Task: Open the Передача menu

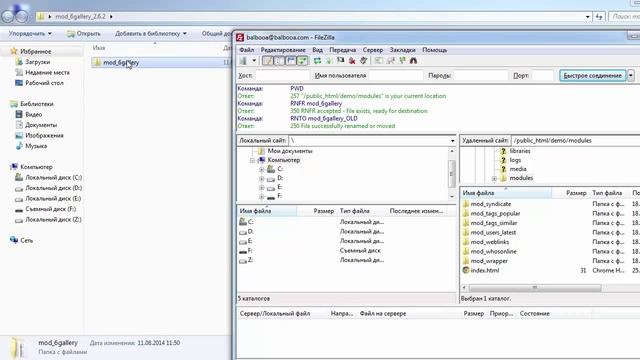Action: click(x=342, y=50)
